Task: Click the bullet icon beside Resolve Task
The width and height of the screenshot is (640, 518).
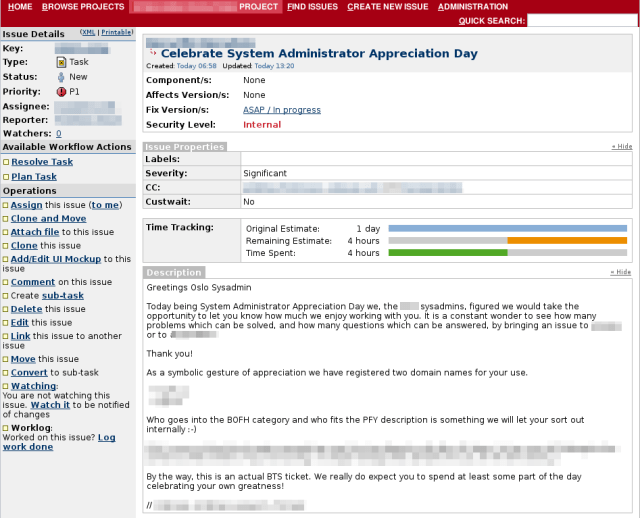Action: coord(5,162)
